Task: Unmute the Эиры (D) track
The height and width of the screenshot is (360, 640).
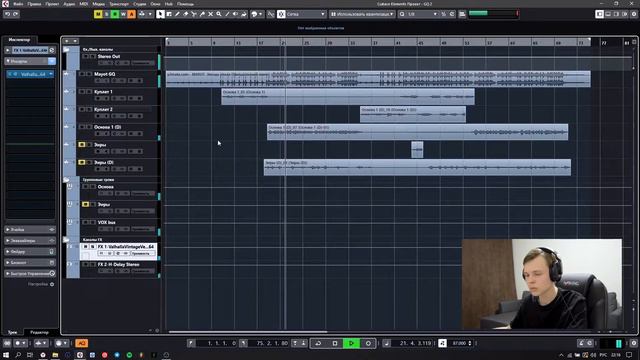Action: [x=82, y=162]
